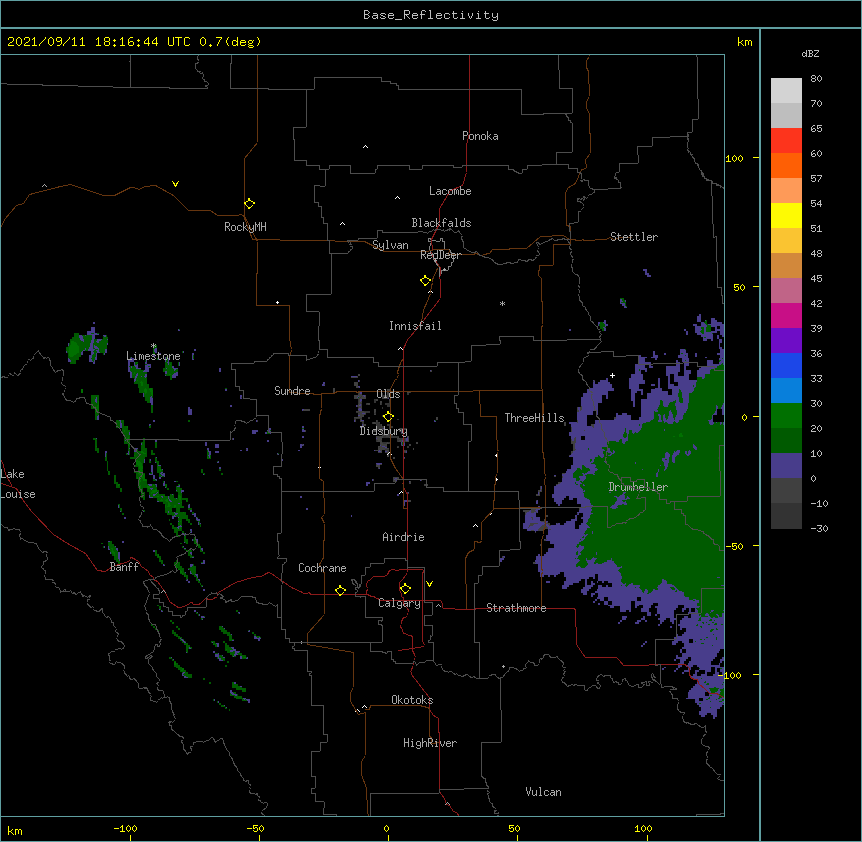Click the Blackfalds city label
862x842 pixels.
coord(441,223)
